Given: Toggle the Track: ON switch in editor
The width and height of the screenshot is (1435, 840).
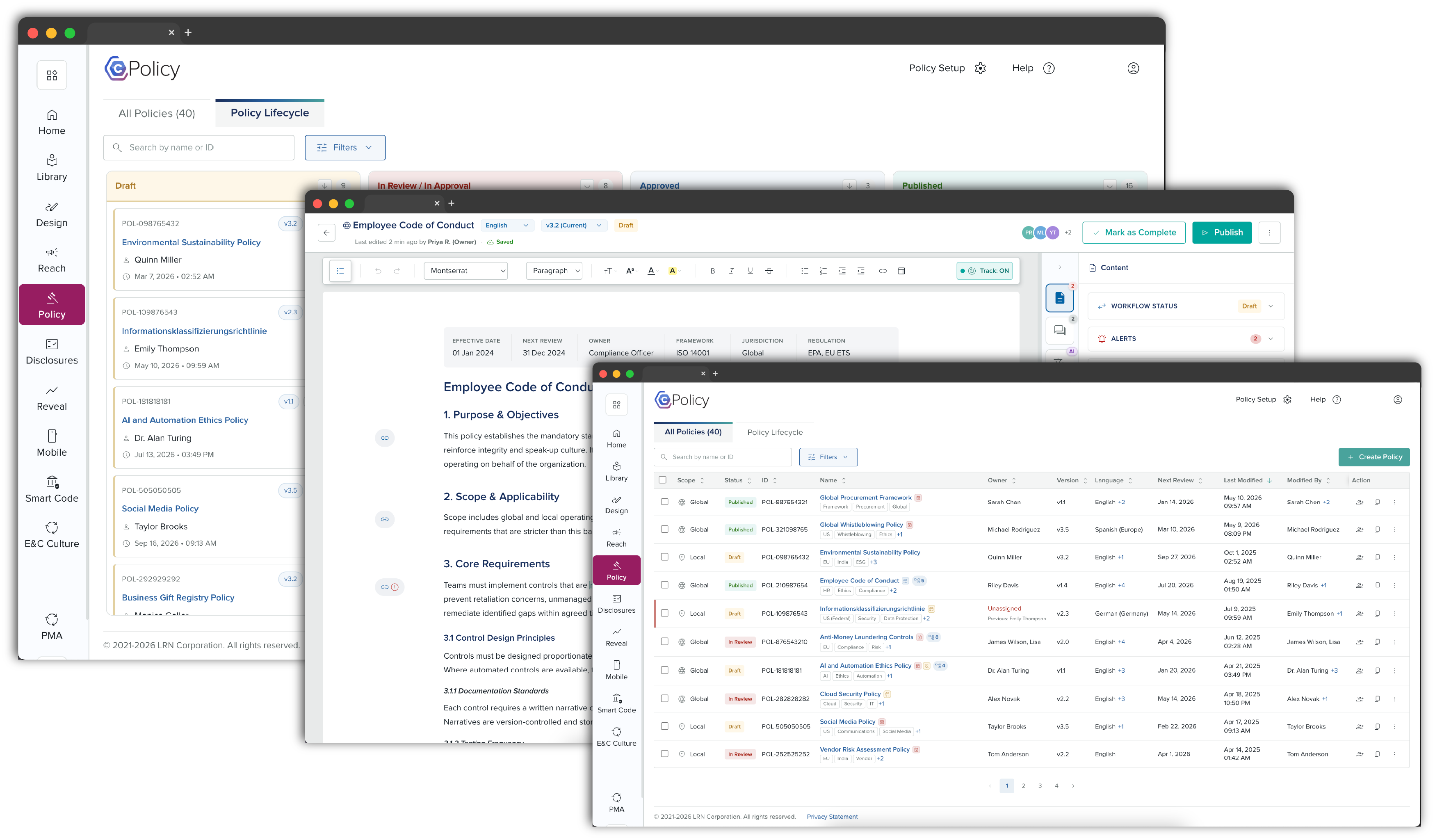Looking at the screenshot, I should coord(984,271).
